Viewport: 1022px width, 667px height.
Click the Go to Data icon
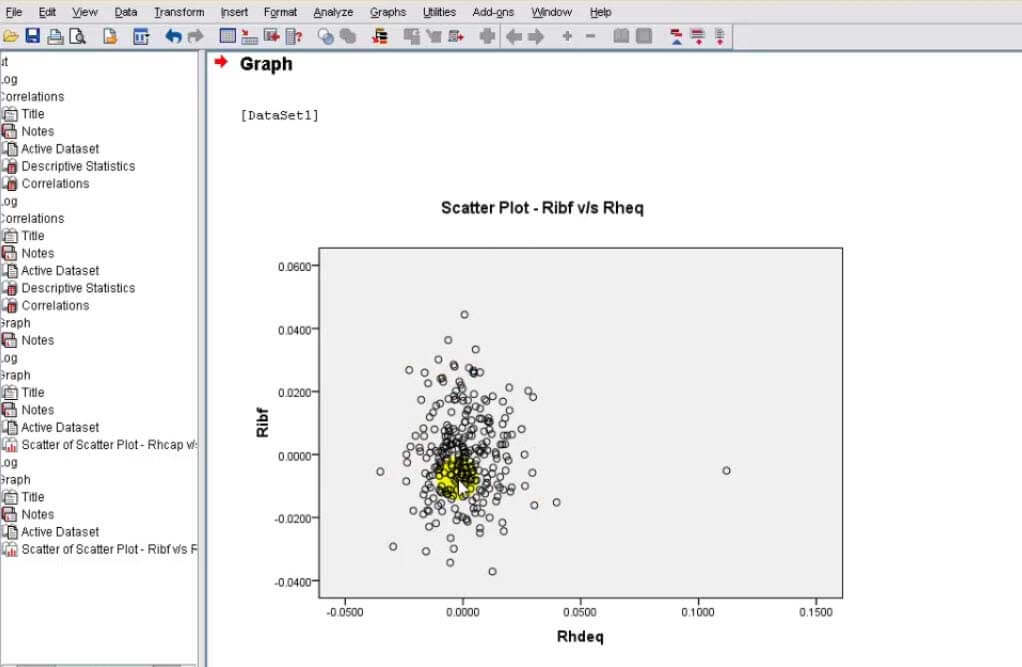(x=227, y=37)
